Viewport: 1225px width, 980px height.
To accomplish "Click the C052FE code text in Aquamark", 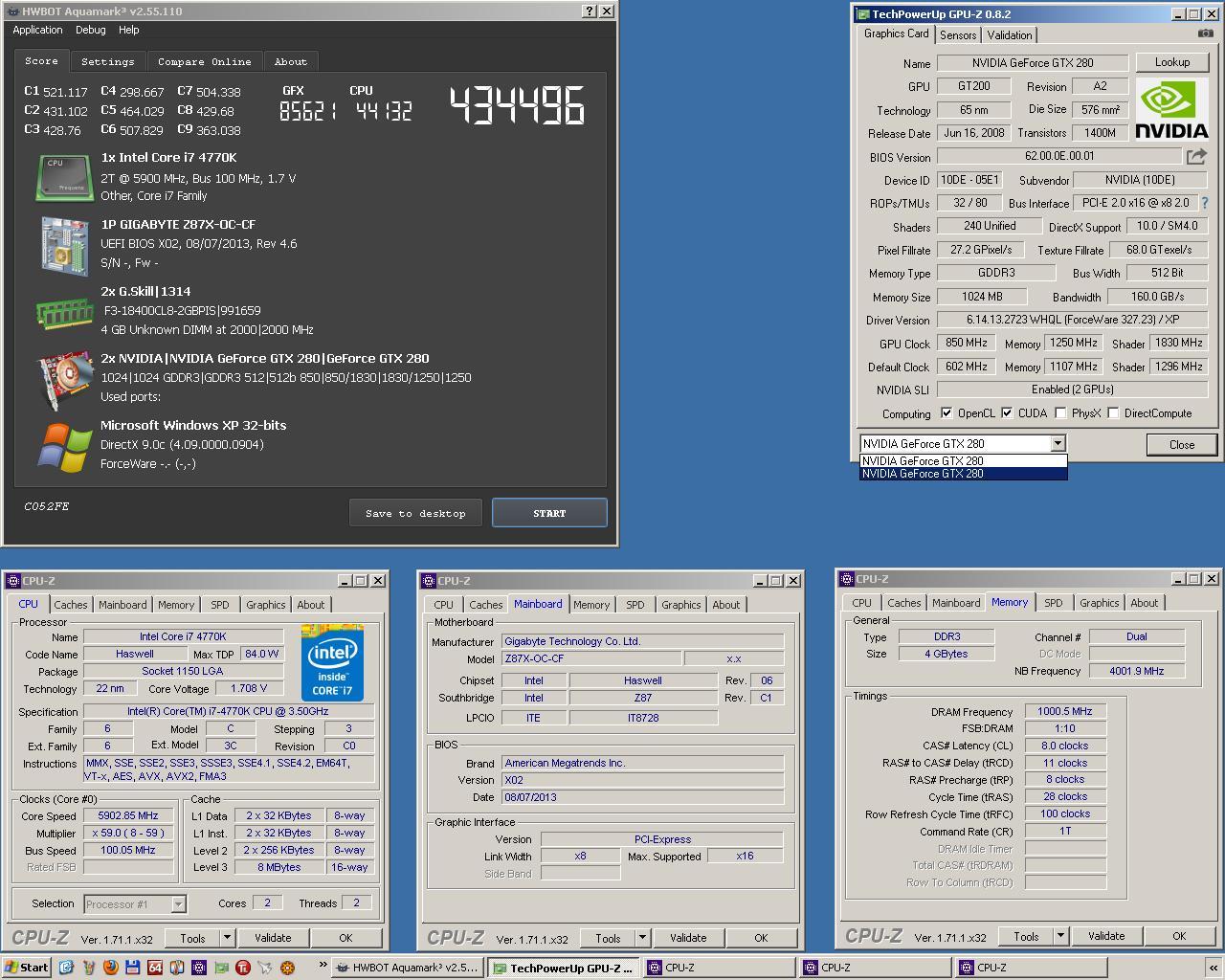I will coord(47,506).
